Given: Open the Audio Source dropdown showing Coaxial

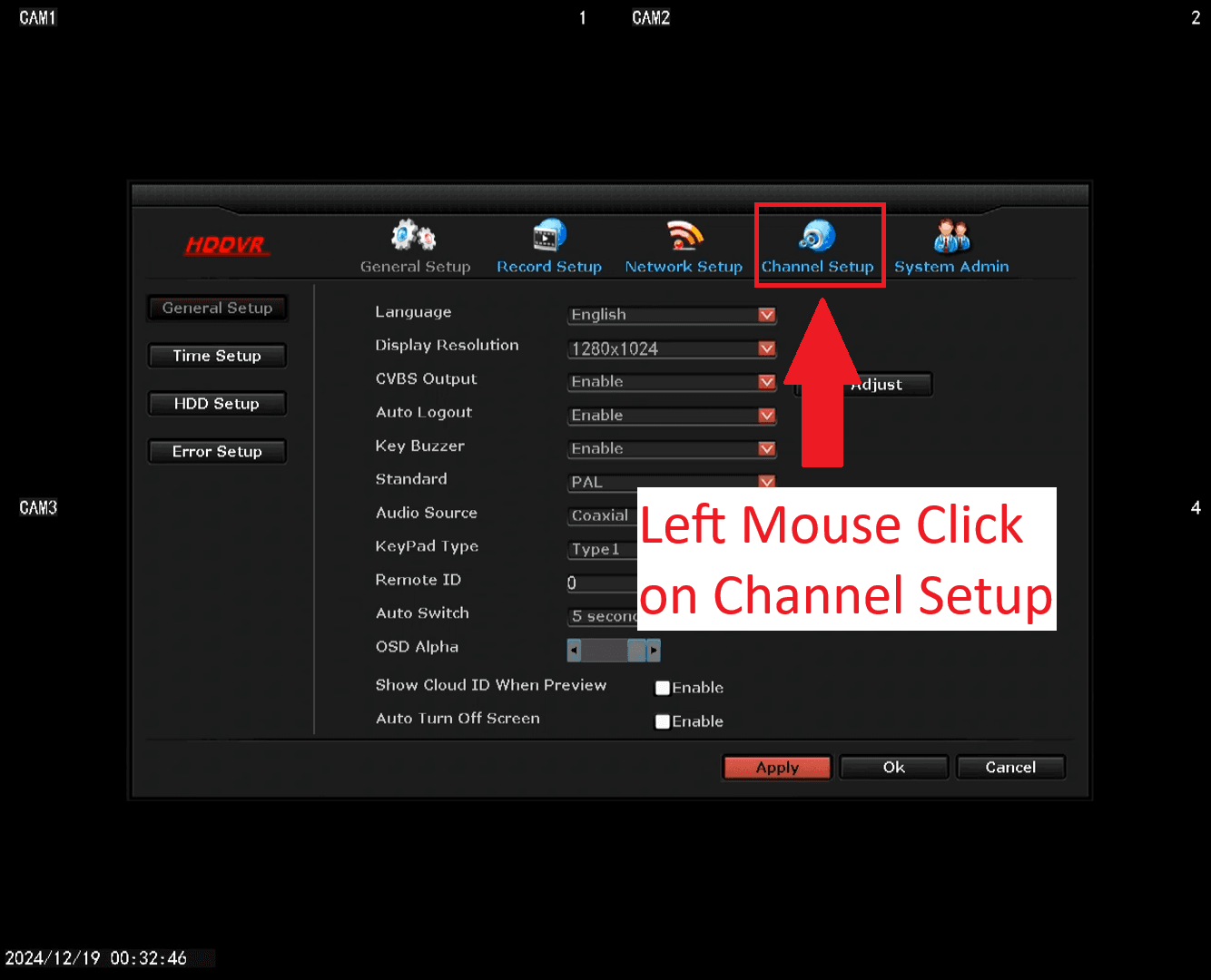Looking at the screenshot, I should point(603,515).
